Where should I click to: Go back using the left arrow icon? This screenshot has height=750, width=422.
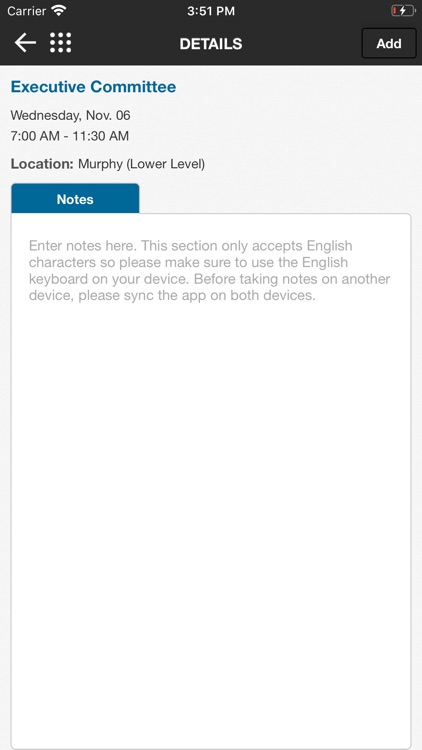25,43
